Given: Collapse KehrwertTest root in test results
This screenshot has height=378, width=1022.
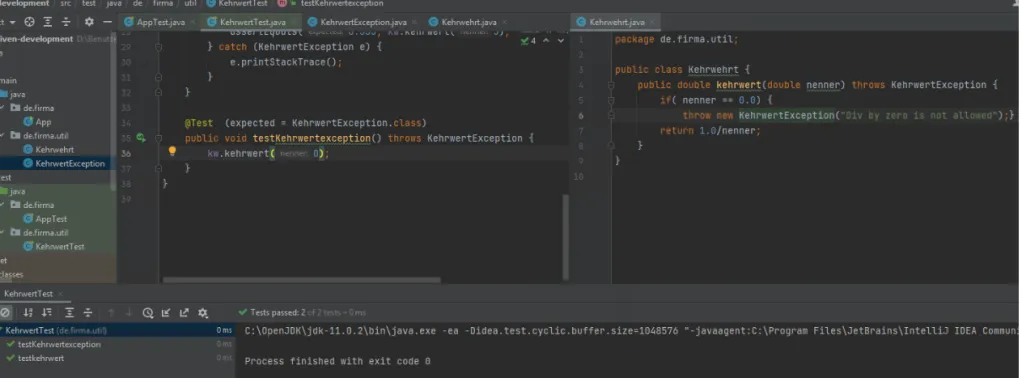Looking at the screenshot, I should (x=2, y=330).
